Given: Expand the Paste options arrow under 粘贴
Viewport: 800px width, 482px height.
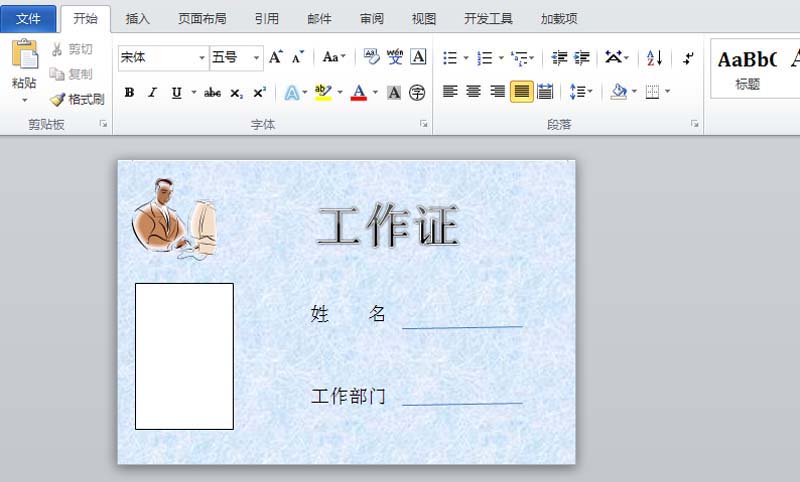Looking at the screenshot, I should pos(24,100).
